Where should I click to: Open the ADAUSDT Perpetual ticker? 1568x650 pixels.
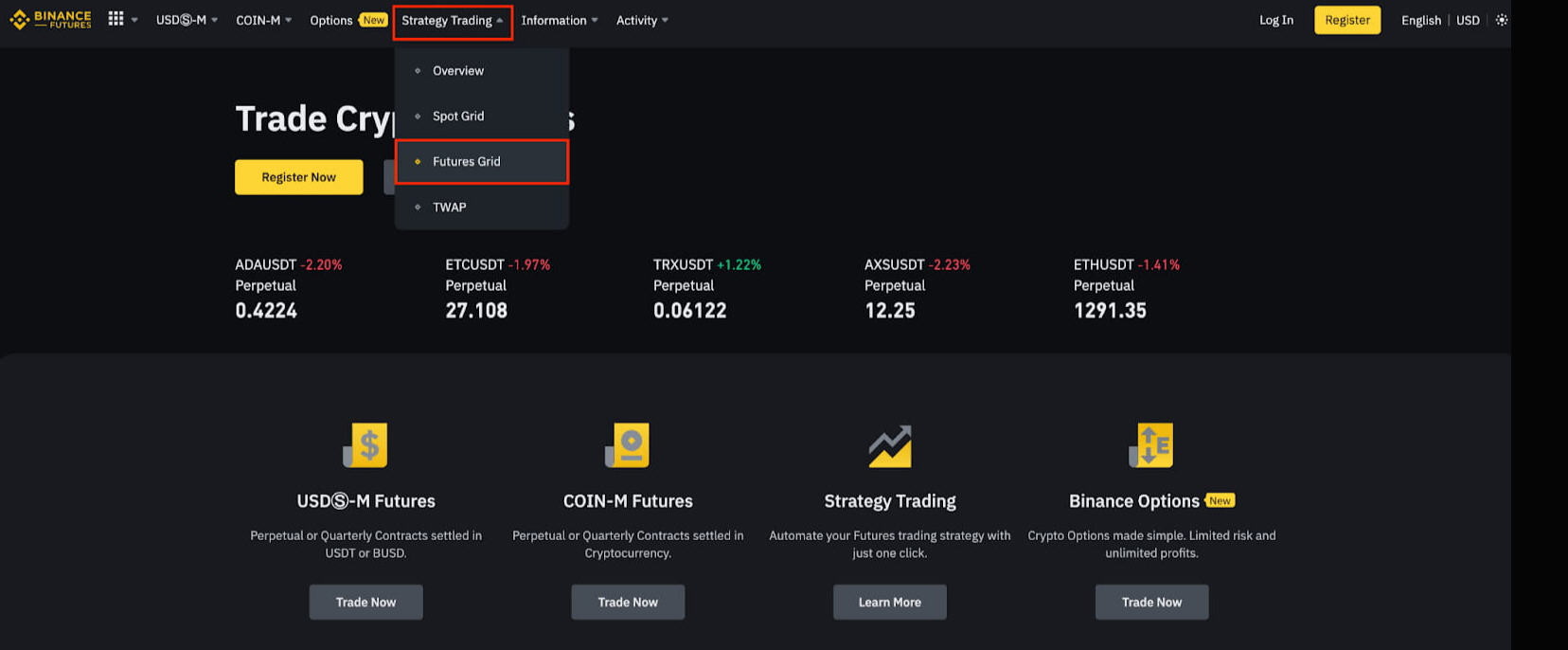click(x=289, y=288)
